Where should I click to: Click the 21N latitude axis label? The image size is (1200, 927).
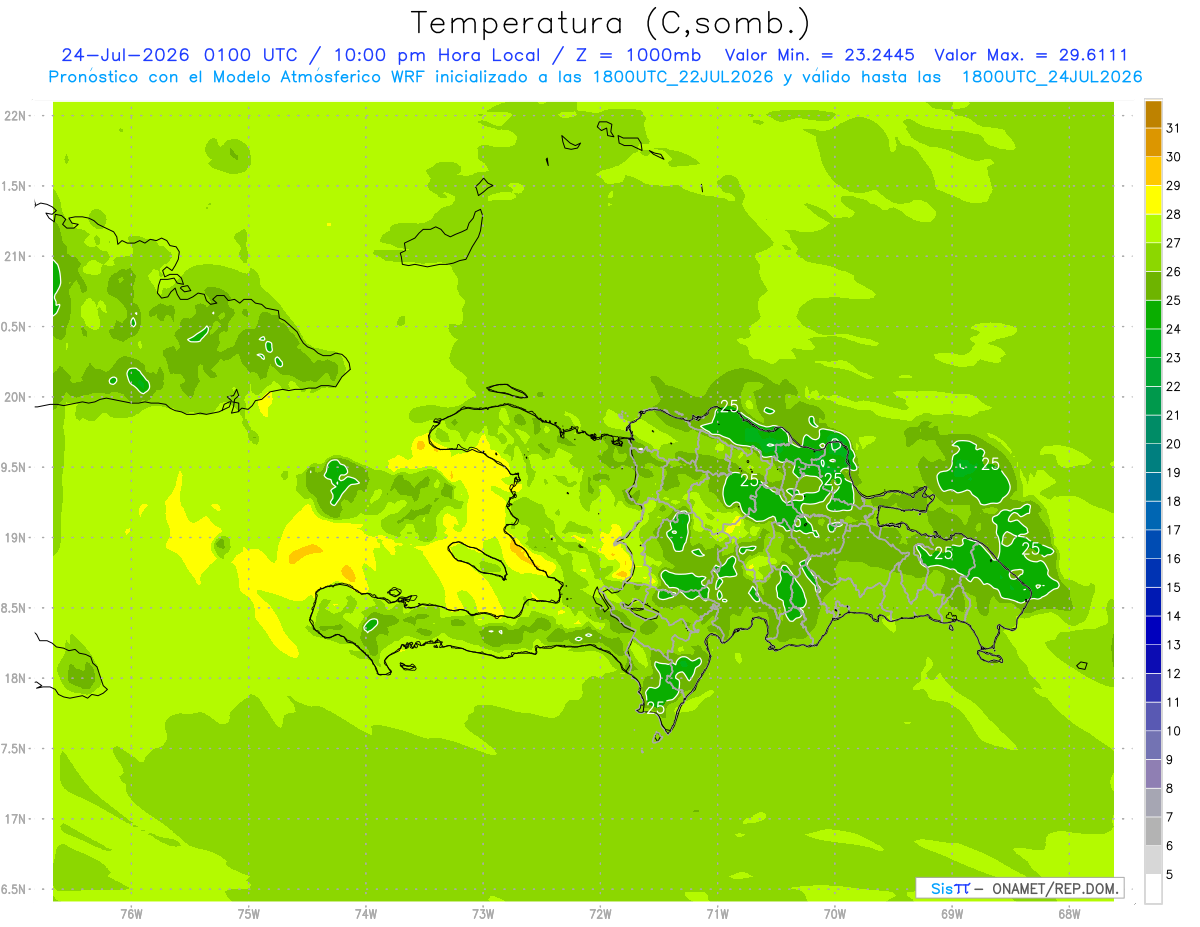point(17,256)
